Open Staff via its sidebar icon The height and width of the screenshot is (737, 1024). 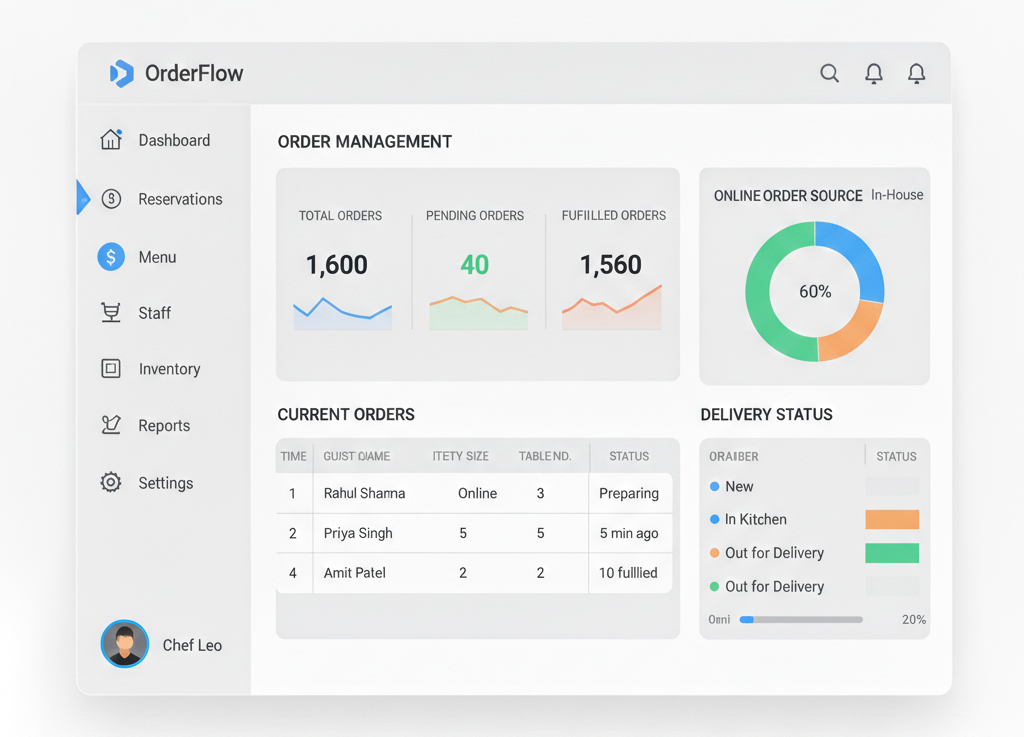[x=110, y=313]
